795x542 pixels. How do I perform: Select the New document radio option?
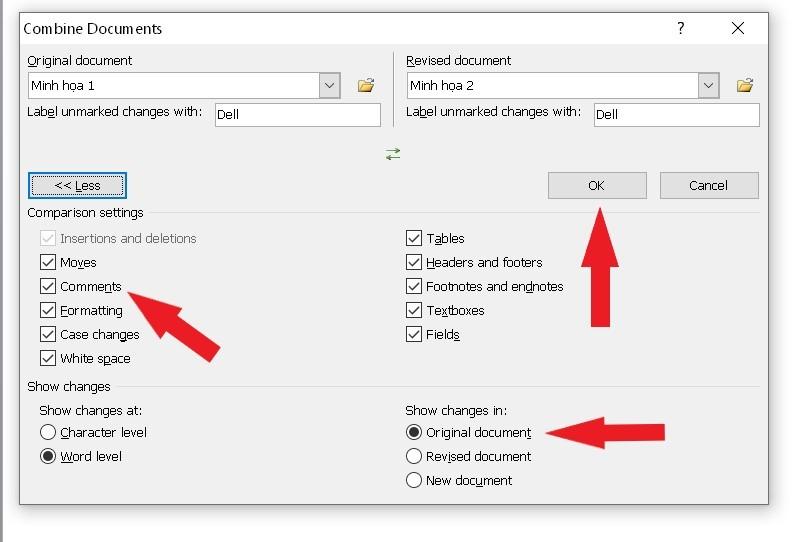pyautogui.click(x=414, y=481)
